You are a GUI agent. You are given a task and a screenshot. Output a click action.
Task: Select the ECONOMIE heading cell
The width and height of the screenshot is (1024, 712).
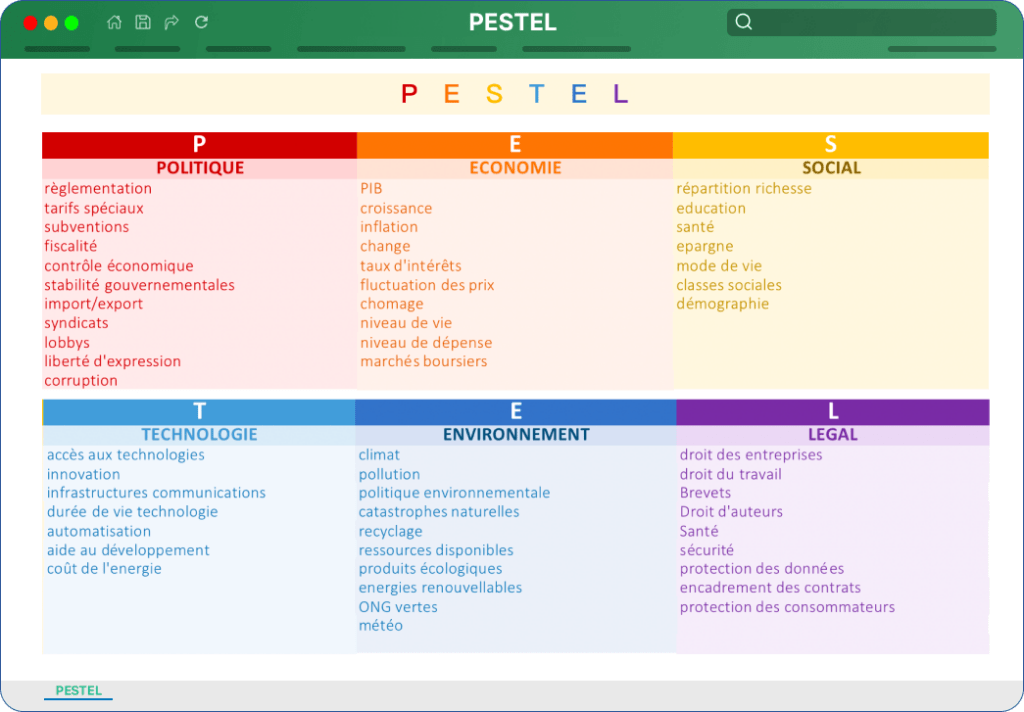pyautogui.click(x=515, y=168)
